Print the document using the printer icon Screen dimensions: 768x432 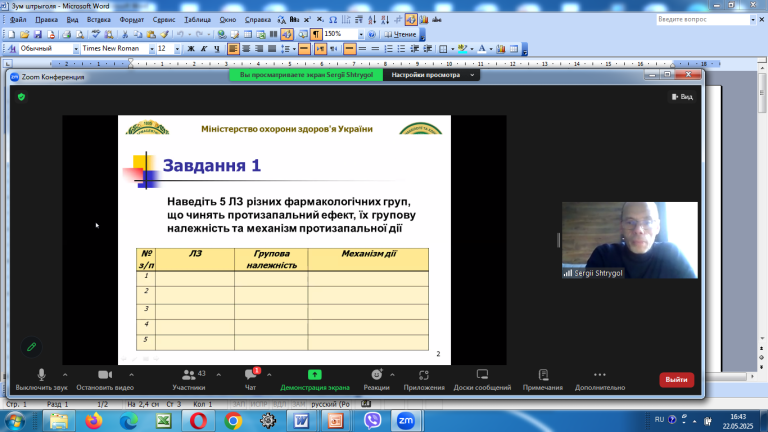(67, 34)
